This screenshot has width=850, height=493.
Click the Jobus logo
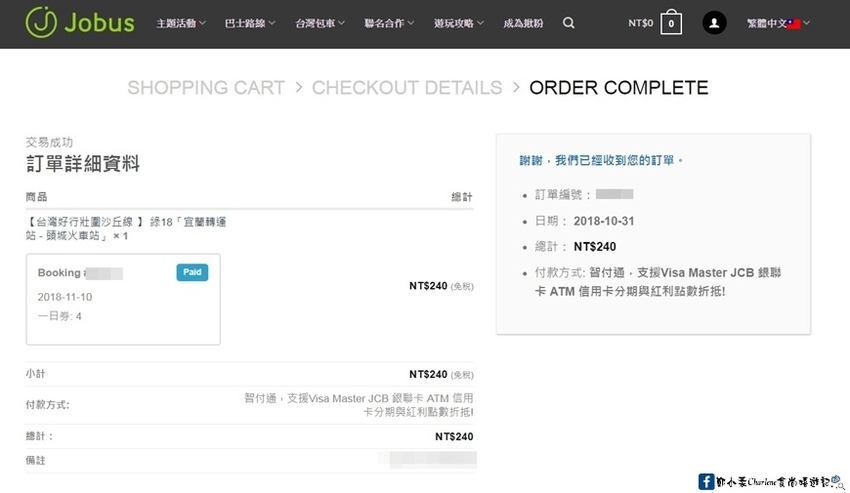coord(80,22)
